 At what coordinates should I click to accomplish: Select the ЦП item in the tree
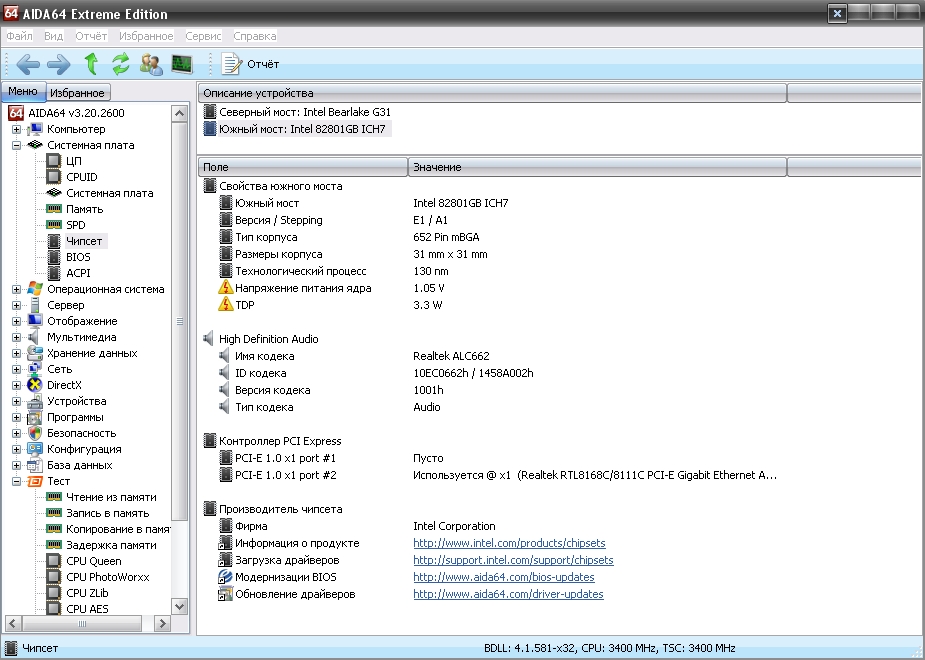pos(74,161)
